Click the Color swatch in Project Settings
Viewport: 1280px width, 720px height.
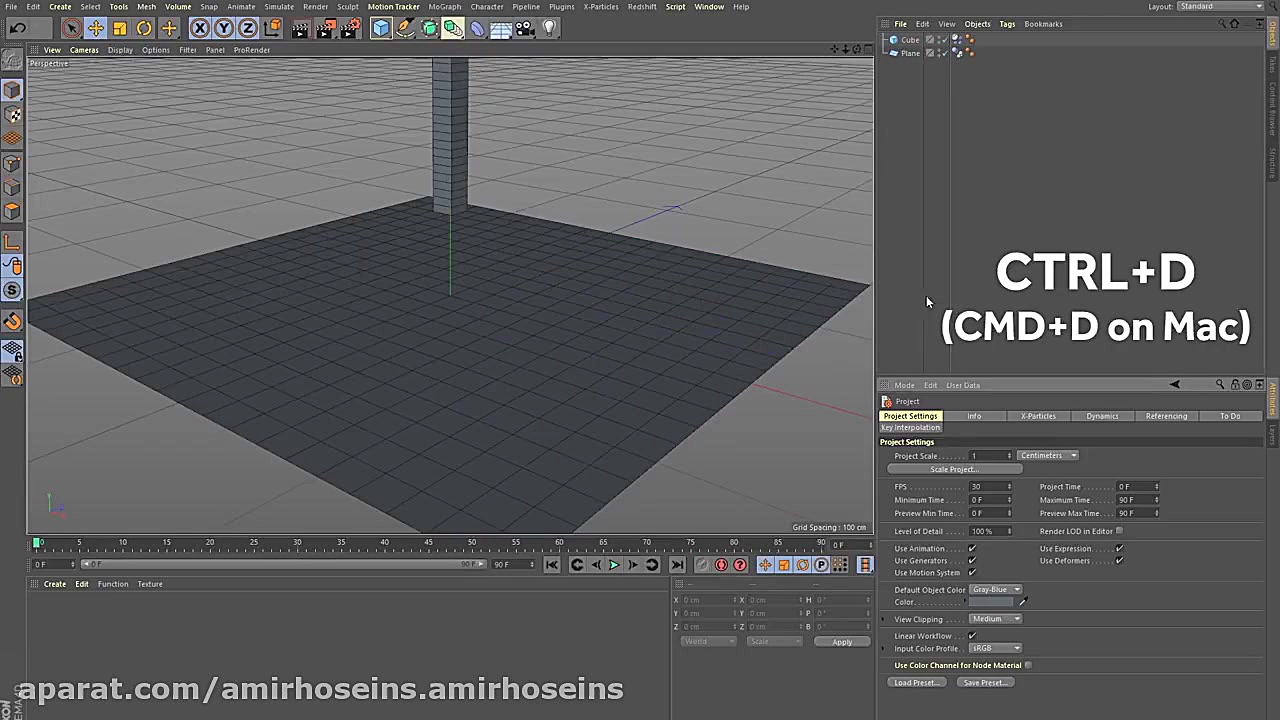pyautogui.click(x=990, y=601)
